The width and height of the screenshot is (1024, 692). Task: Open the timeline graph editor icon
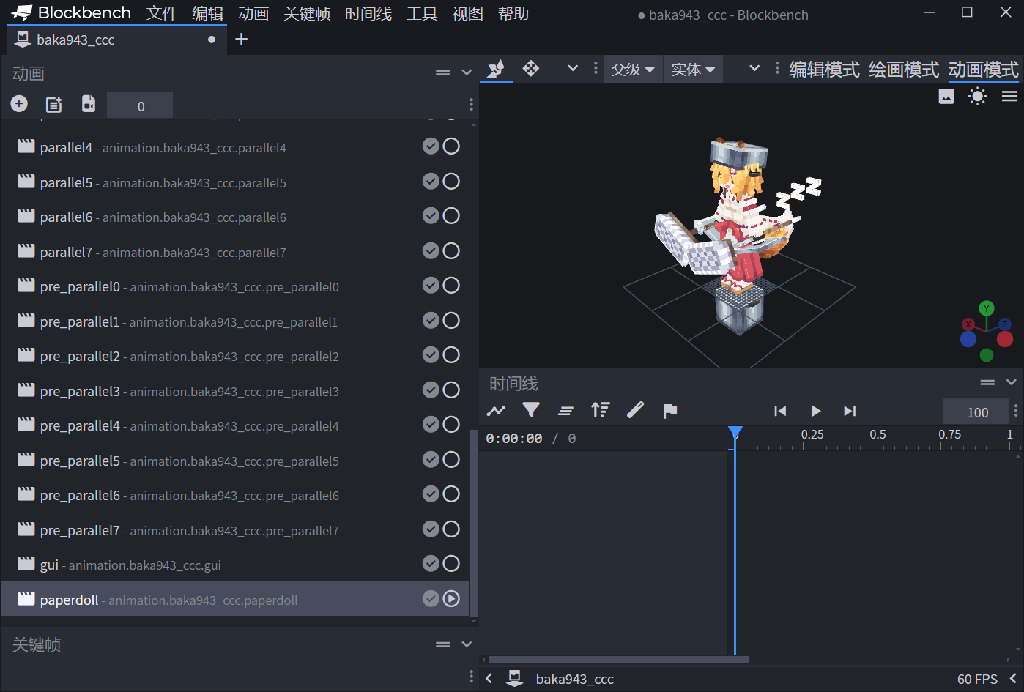496,410
